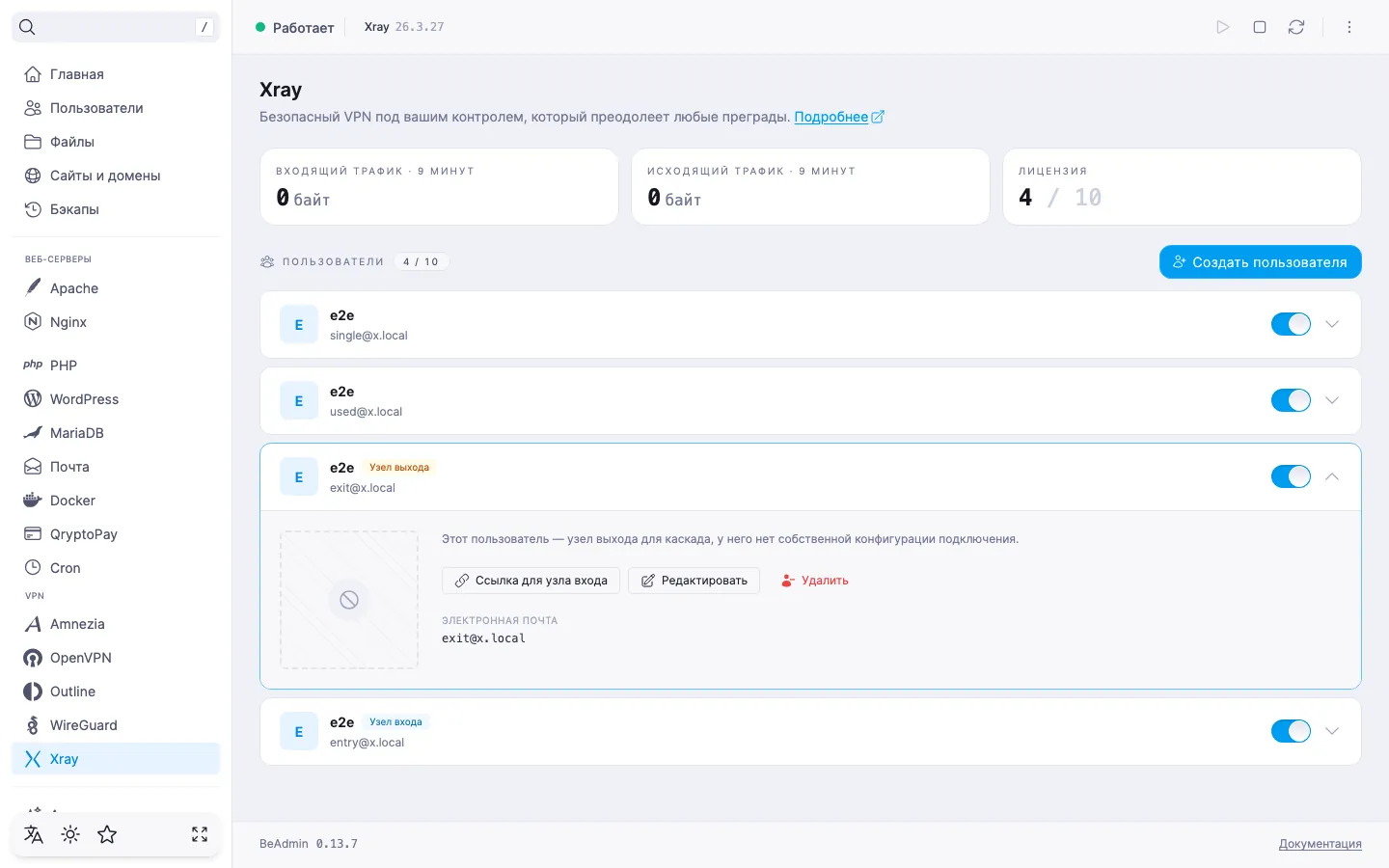Open Пользователи section in sidebar
The width and height of the screenshot is (1389, 868).
point(116,108)
